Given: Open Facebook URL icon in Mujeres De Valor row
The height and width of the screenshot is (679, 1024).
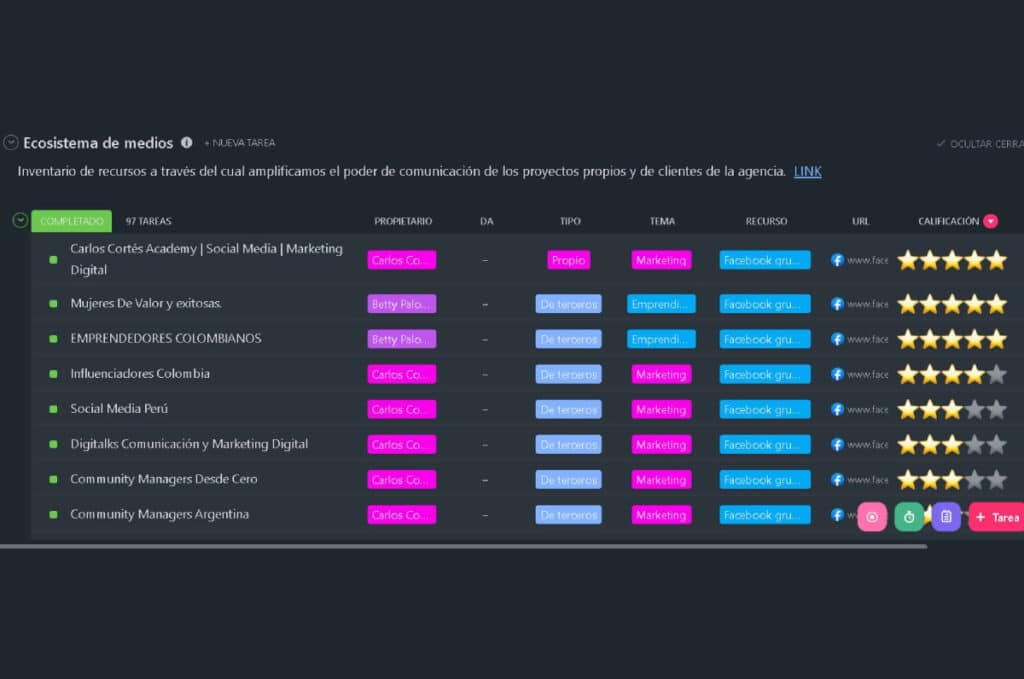Looking at the screenshot, I should coord(837,304).
